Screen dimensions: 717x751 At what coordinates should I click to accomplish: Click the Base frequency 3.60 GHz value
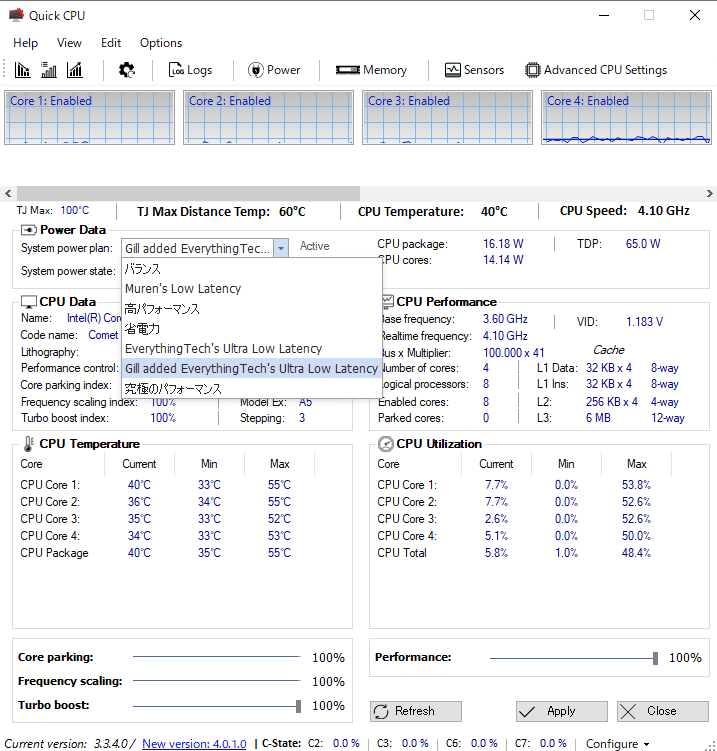[x=505, y=319]
